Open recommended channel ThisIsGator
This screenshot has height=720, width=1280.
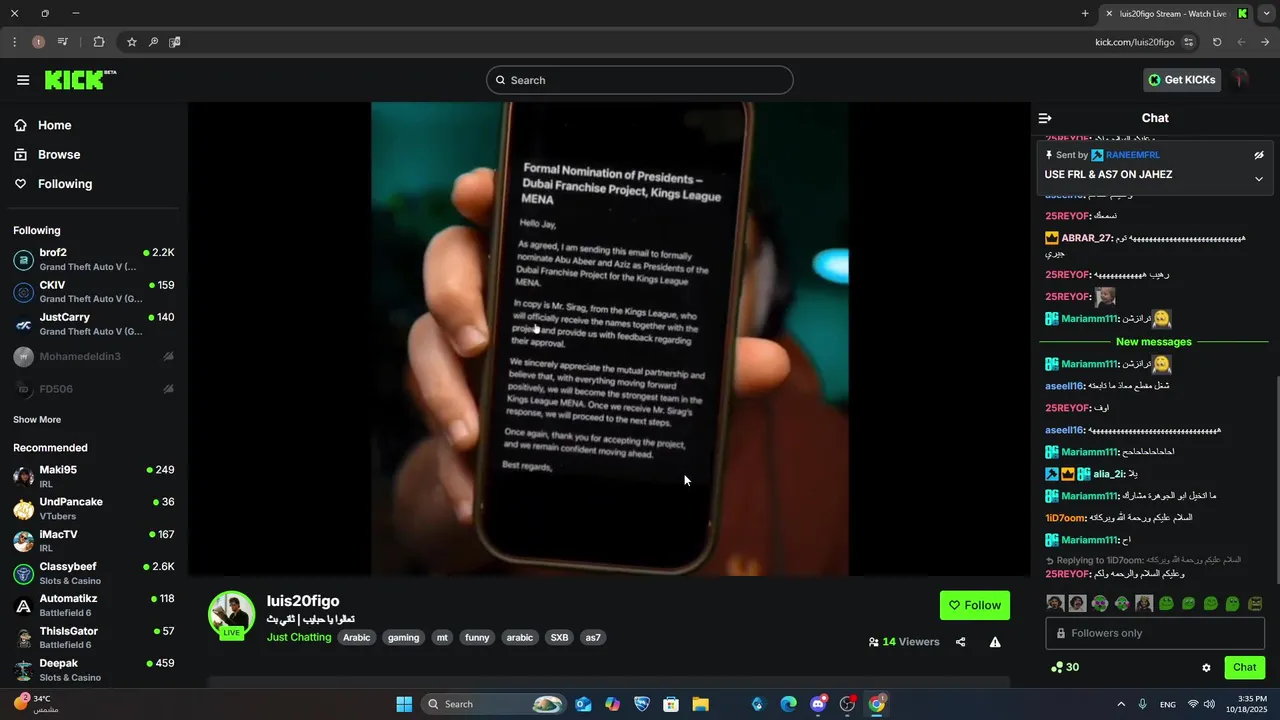[x=93, y=638]
